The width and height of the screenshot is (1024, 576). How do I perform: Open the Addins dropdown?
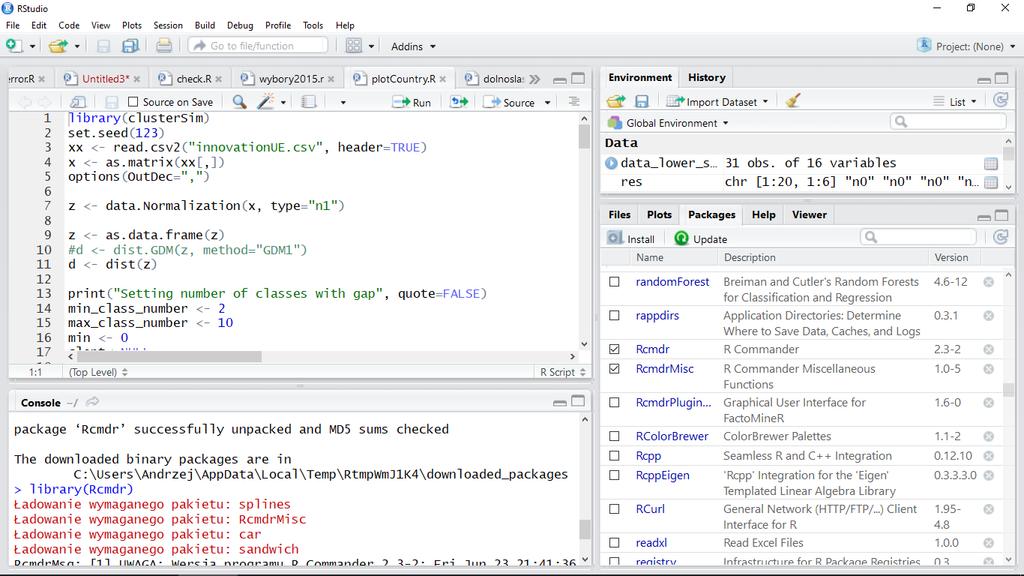tap(413, 46)
